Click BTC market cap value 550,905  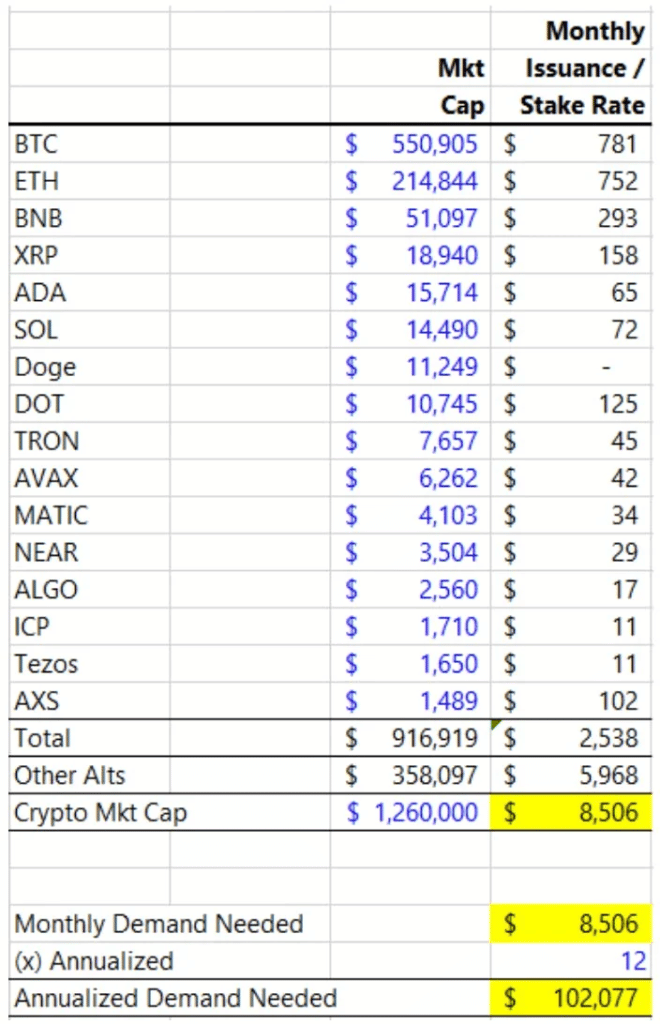click(x=435, y=144)
